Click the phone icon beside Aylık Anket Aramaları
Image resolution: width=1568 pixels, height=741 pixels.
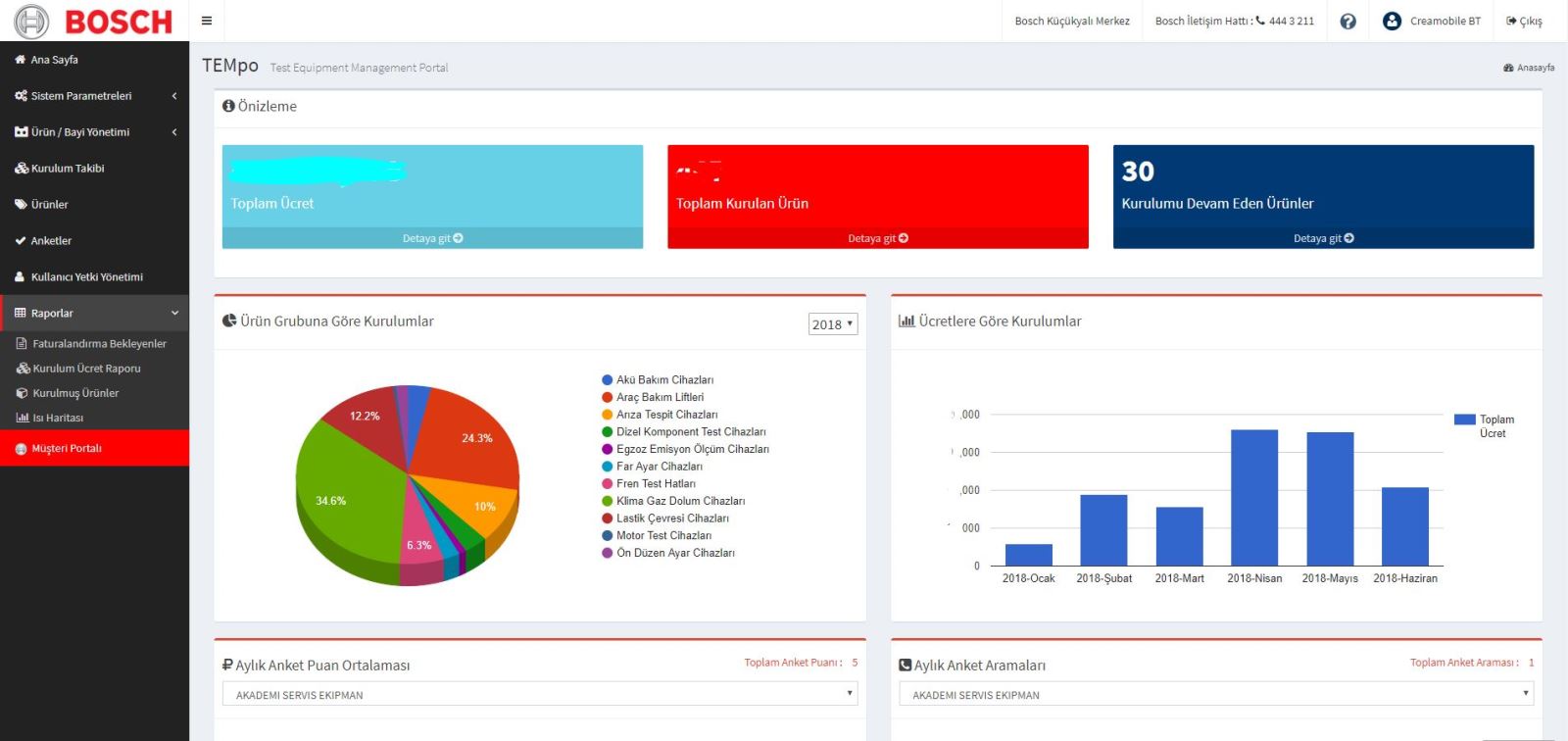(x=906, y=665)
